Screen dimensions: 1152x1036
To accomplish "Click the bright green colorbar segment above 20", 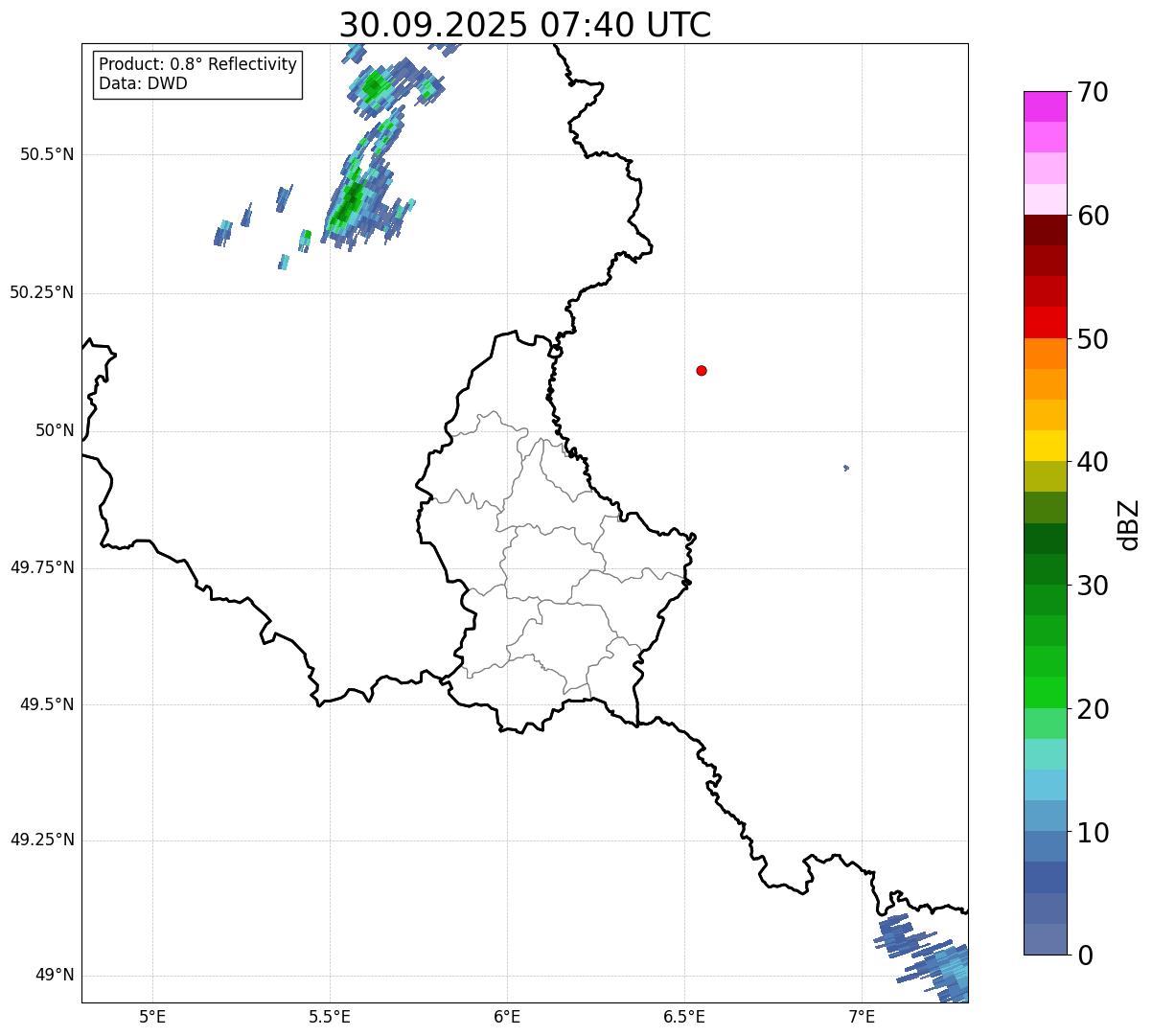I will (1045, 692).
